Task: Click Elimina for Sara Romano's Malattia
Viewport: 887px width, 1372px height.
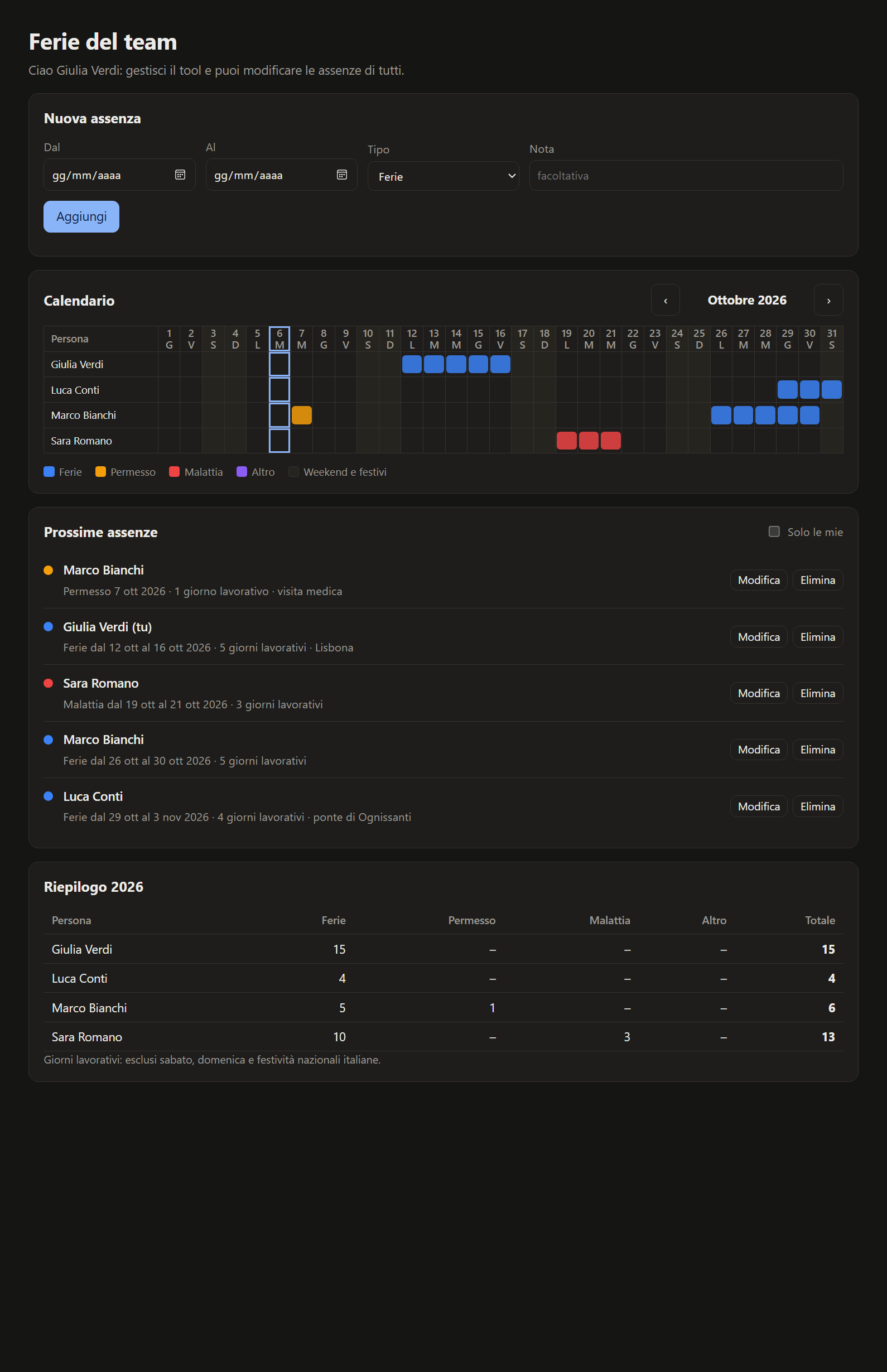Action: pos(817,693)
